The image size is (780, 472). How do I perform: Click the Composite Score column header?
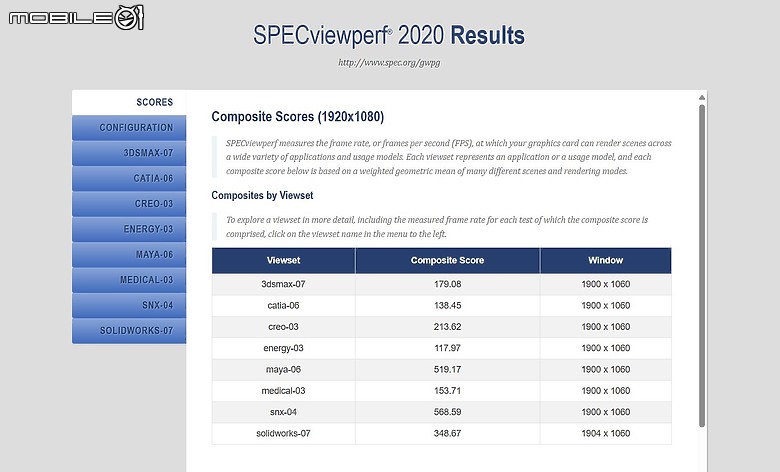(448, 261)
